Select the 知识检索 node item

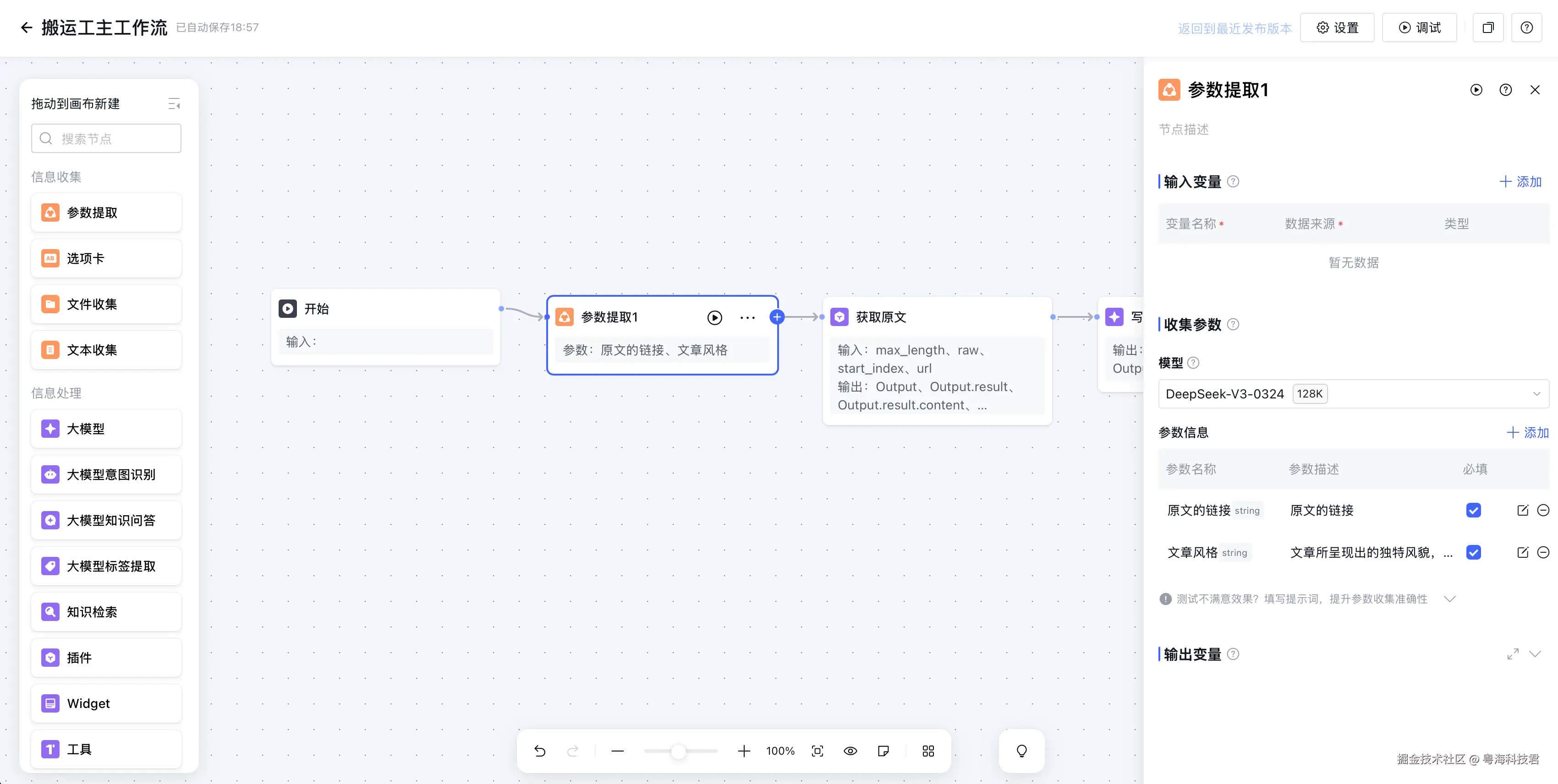pos(106,612)
